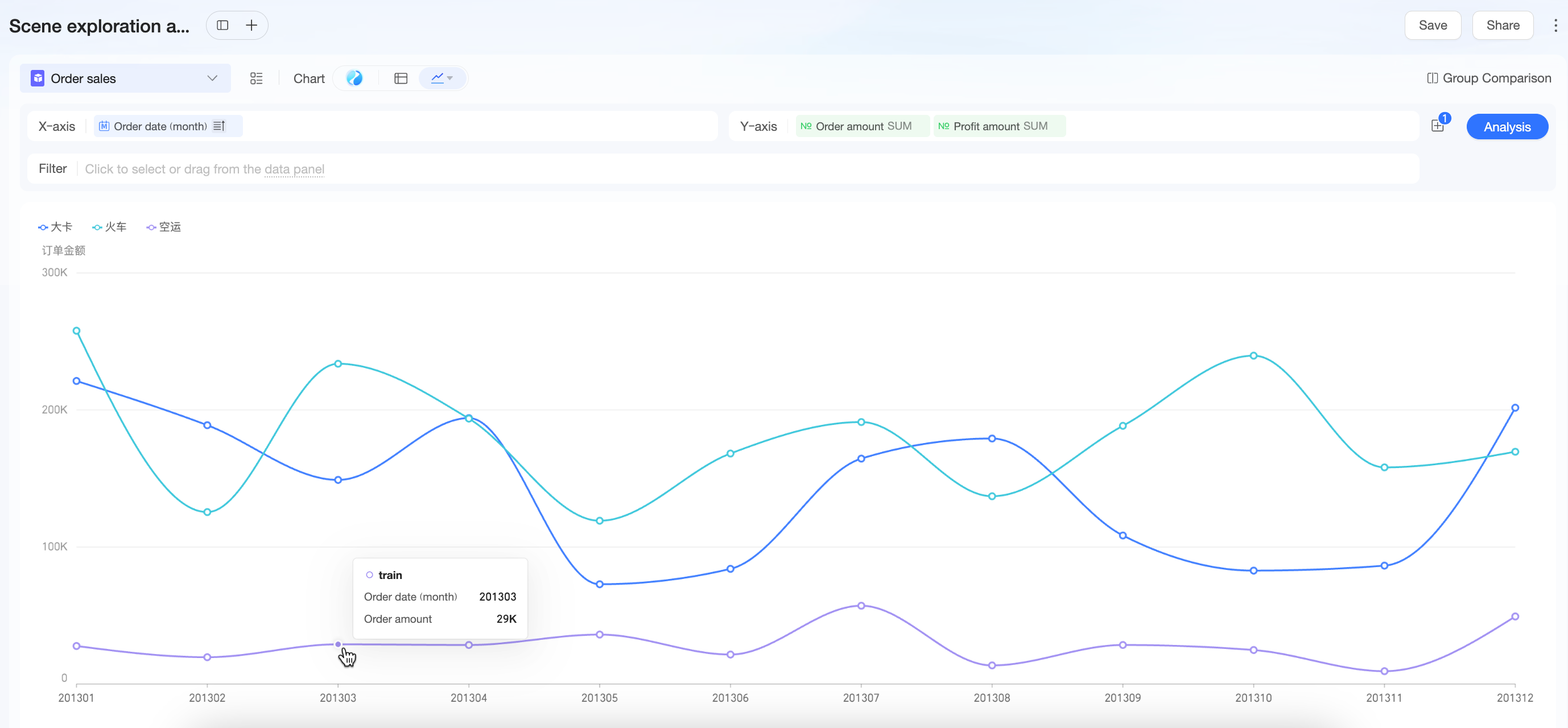Screen dimensions: 1568x728
Task: Click the Save button
Action: pyautogui.click(x=1432, y=26)
